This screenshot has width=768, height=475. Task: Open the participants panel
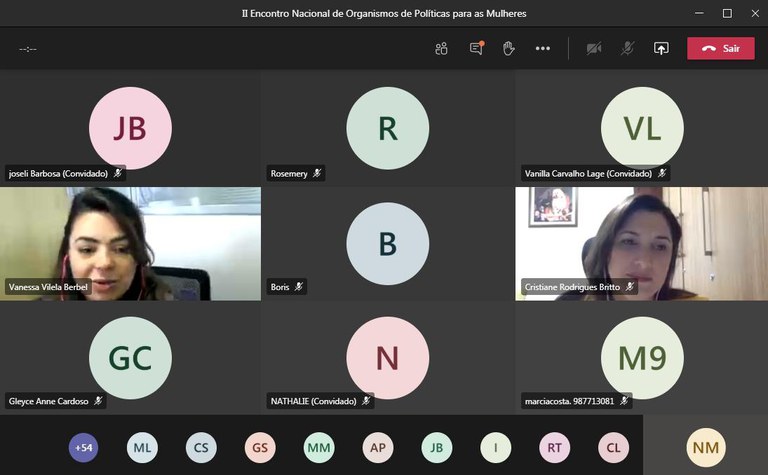(x=441, y=48)
